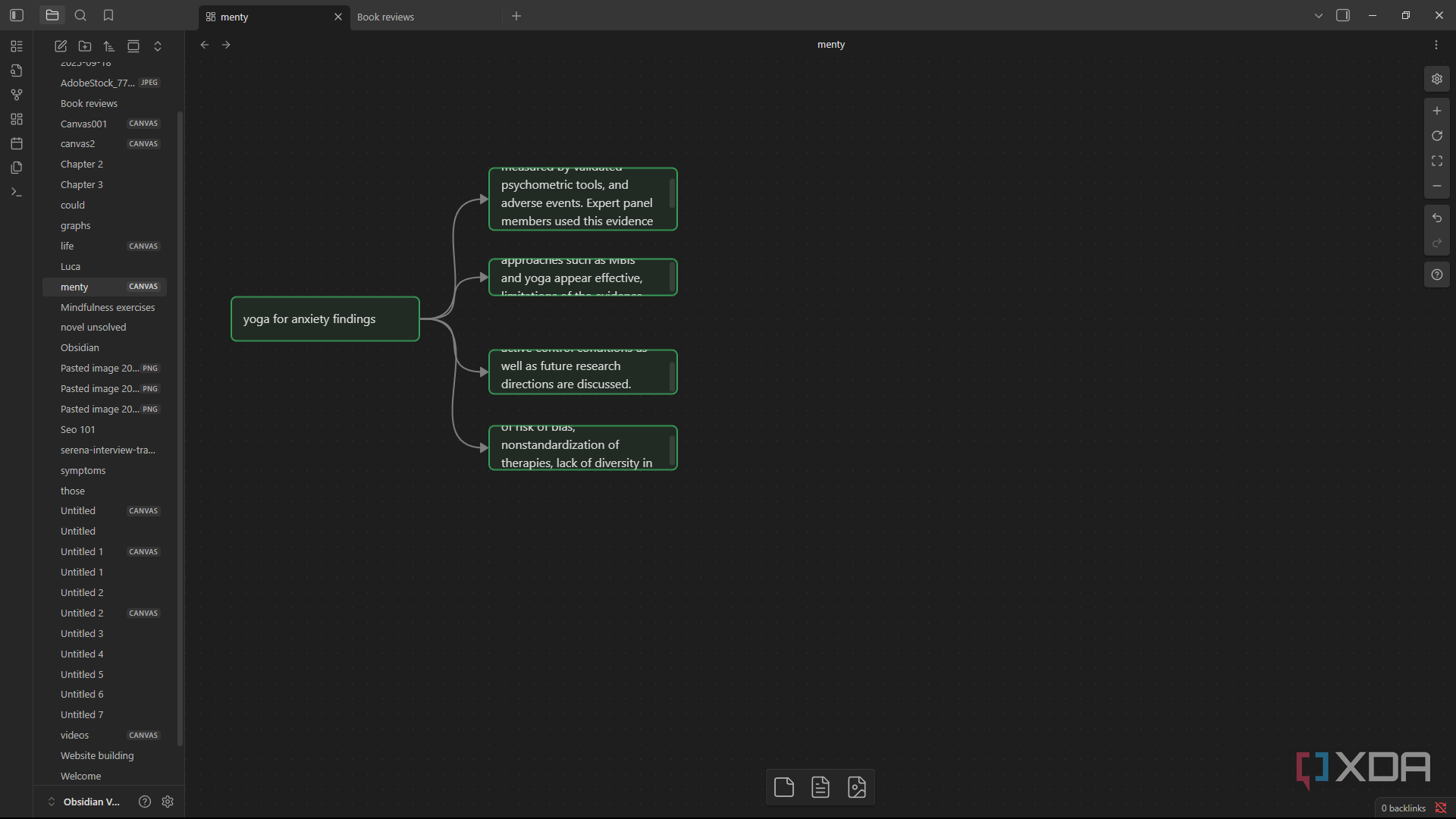This screenshot has height=819, width=1456.
Task: Add a blank card to canvas
Action: pos(784,787)
